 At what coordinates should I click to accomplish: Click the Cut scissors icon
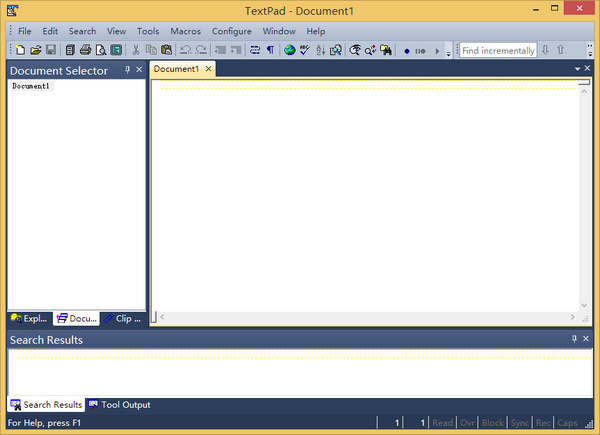136,50
